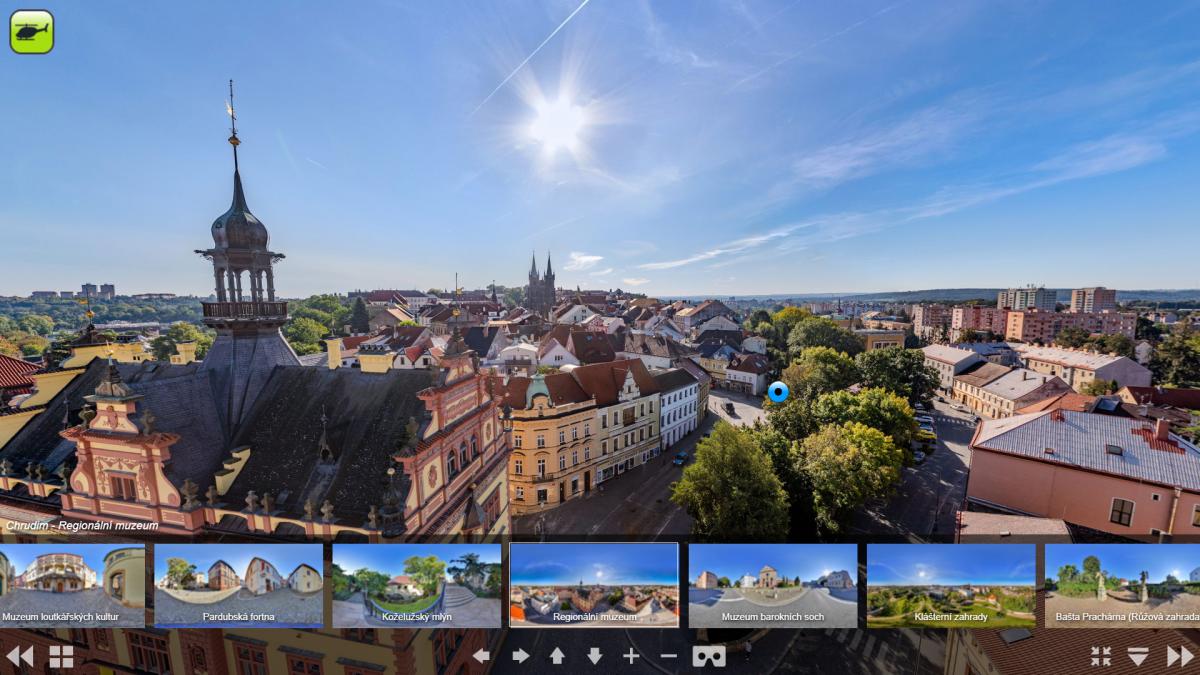Toggle fullscreen with the arrows icon
The height and width of the screenshot is (675, 1200).
[1101, 656]
